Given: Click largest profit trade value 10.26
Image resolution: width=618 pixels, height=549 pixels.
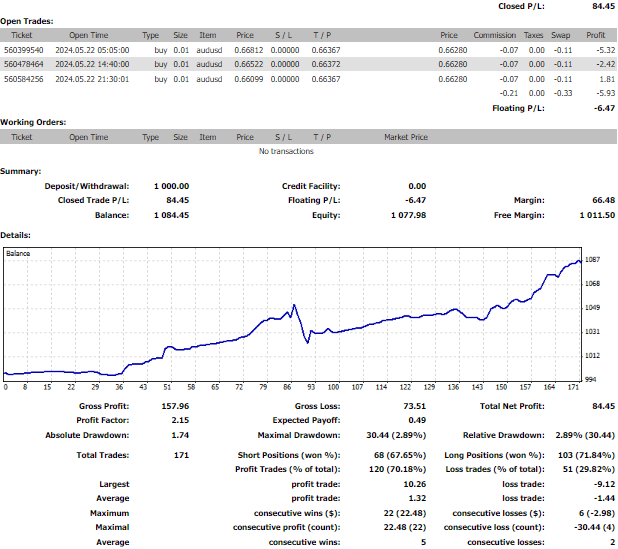Looking at the screenshot, I should pyautogui.click(x=415, y=484).
